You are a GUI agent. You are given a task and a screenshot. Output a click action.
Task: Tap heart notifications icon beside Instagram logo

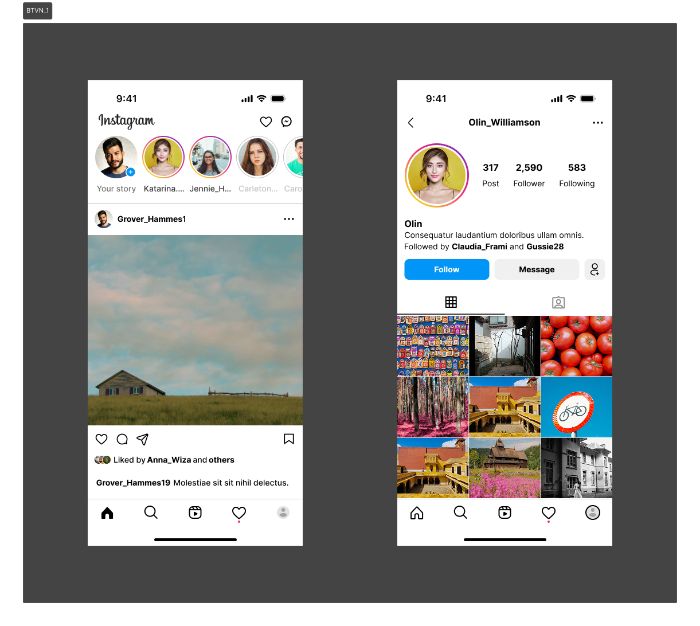(266, 121)
